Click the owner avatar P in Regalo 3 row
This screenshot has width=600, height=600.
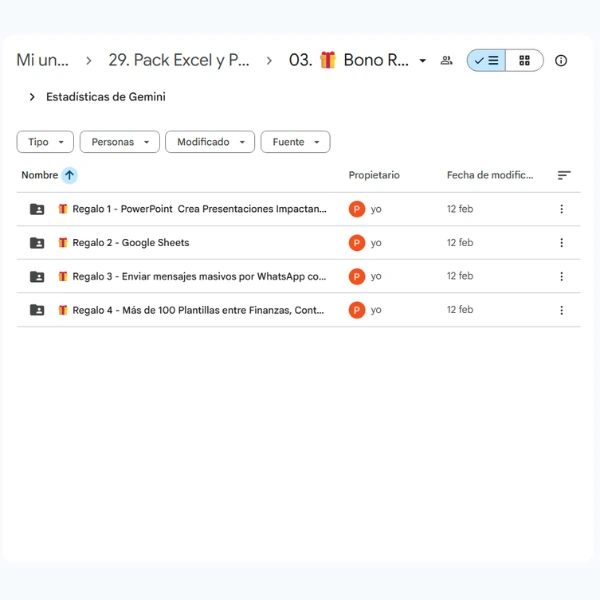coord(357,276)
